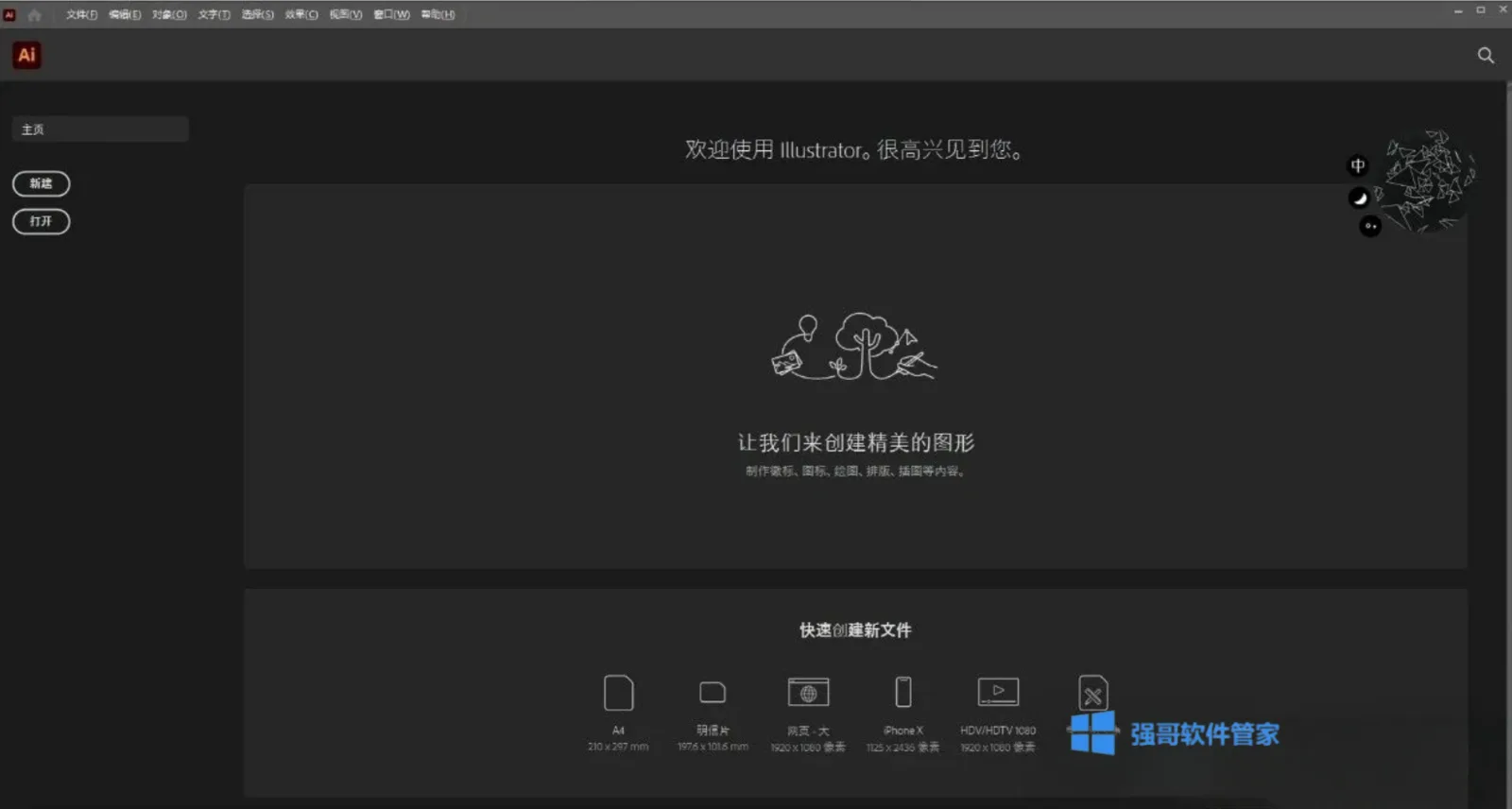The height and width of the screenshot is (809, 1512).
Task: Choose the 明信片 postcard preset icon
Action: tap(713, 693)
